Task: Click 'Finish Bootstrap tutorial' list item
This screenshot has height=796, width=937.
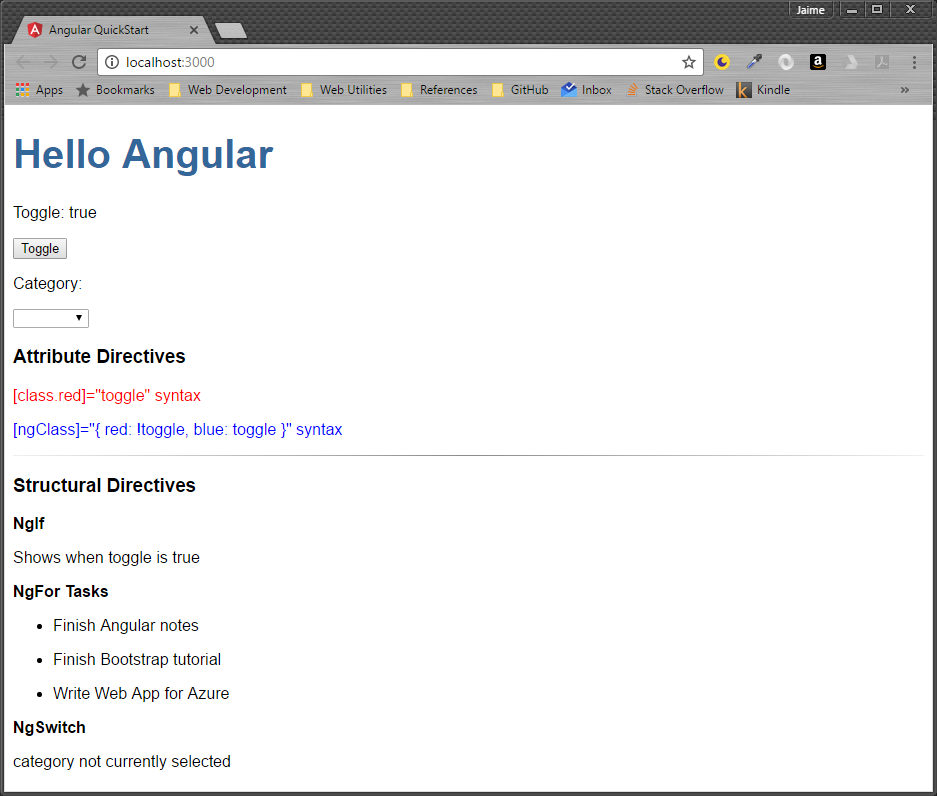Action: point(137,660)
